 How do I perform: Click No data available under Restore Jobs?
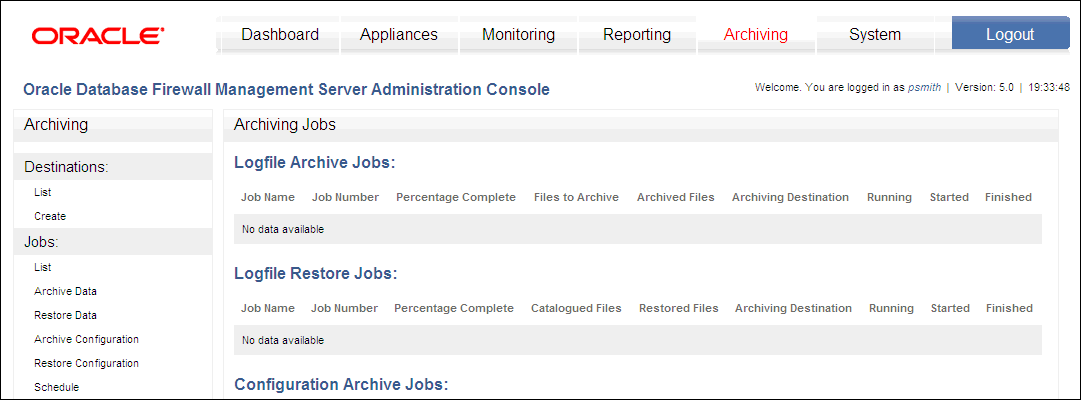tap(283, 340)
